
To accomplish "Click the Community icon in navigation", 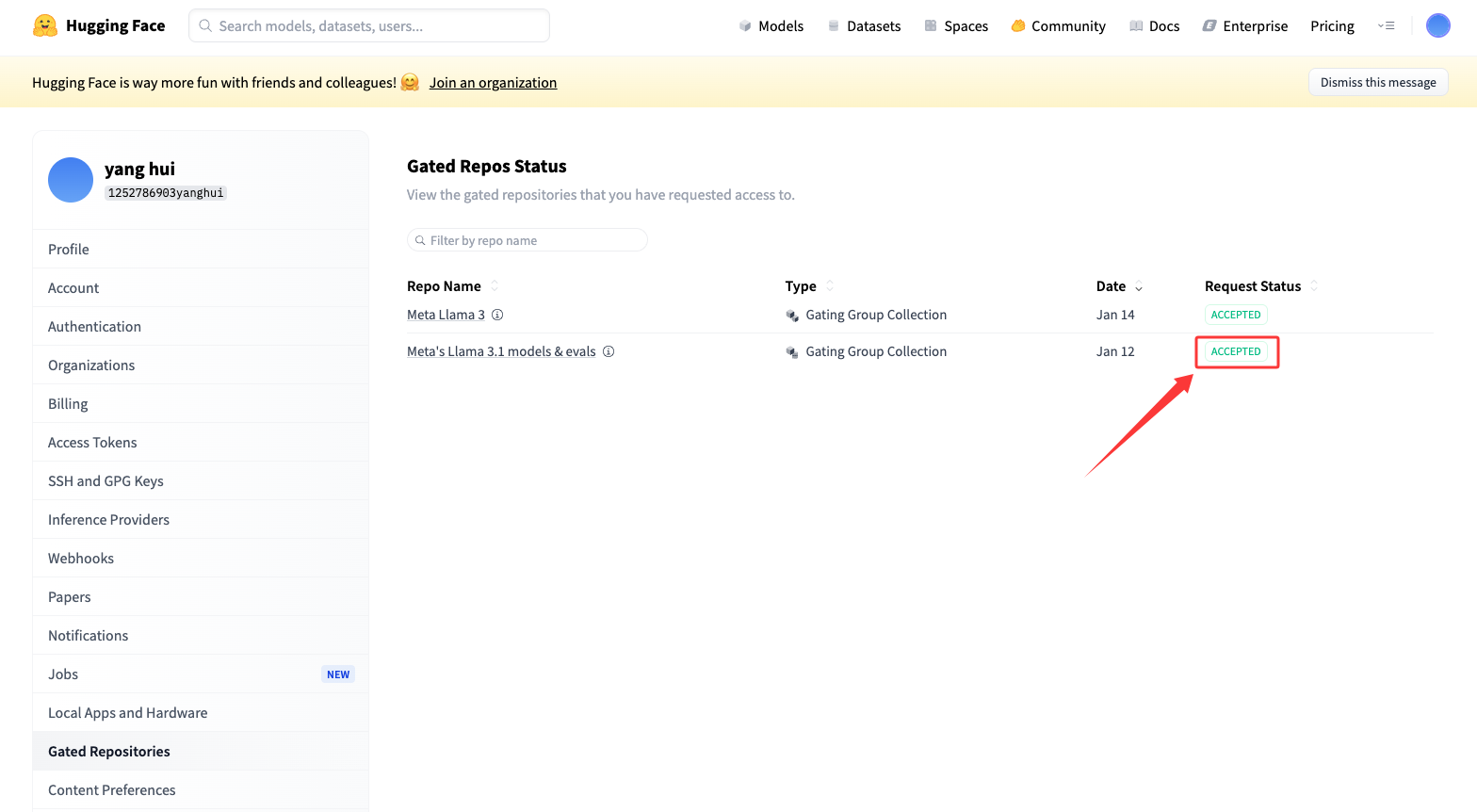I will pos(1018,26).
